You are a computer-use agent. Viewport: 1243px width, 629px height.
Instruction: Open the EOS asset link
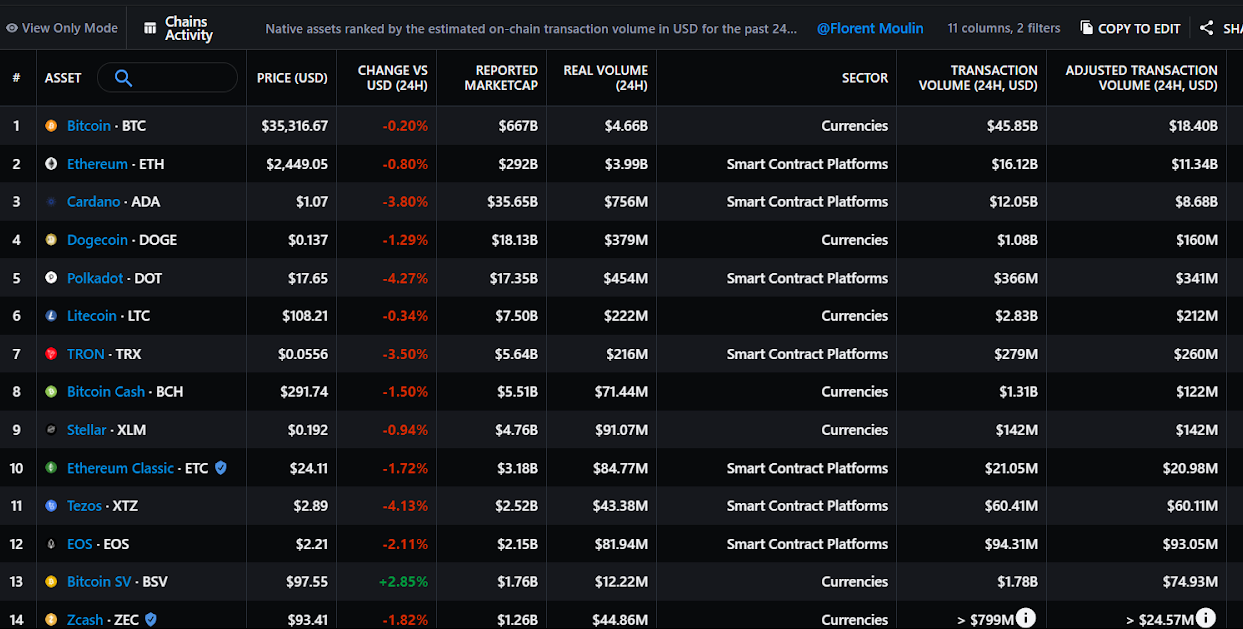pyautogui.click(x=80, y=544)
